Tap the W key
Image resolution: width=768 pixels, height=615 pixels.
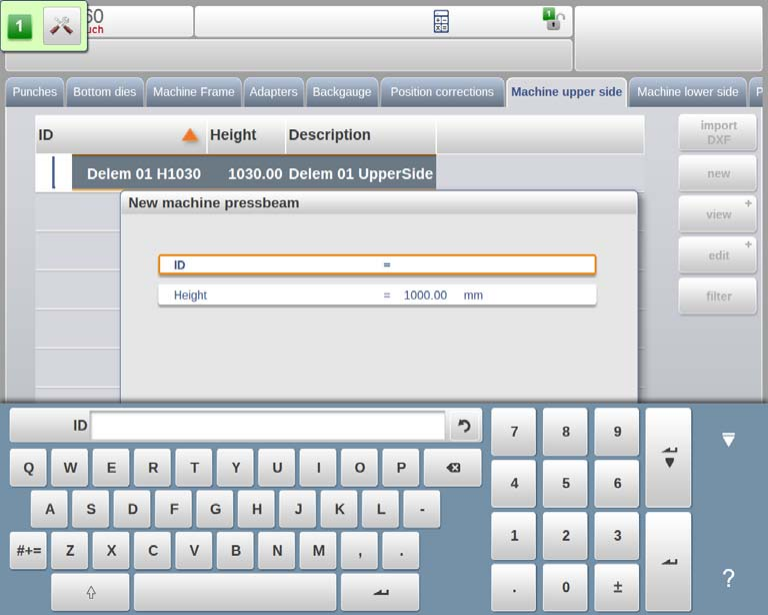[x=70, y=468]
